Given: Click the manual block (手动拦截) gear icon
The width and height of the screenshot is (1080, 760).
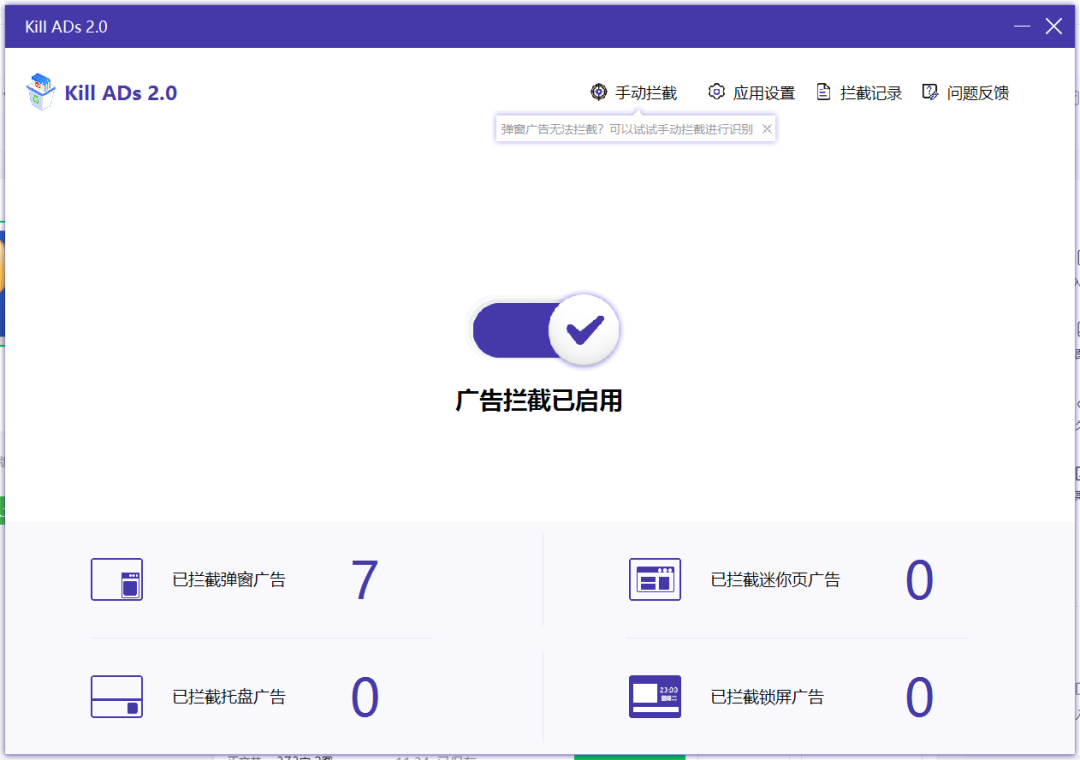Looking at the screenshot, I should 598,91.
